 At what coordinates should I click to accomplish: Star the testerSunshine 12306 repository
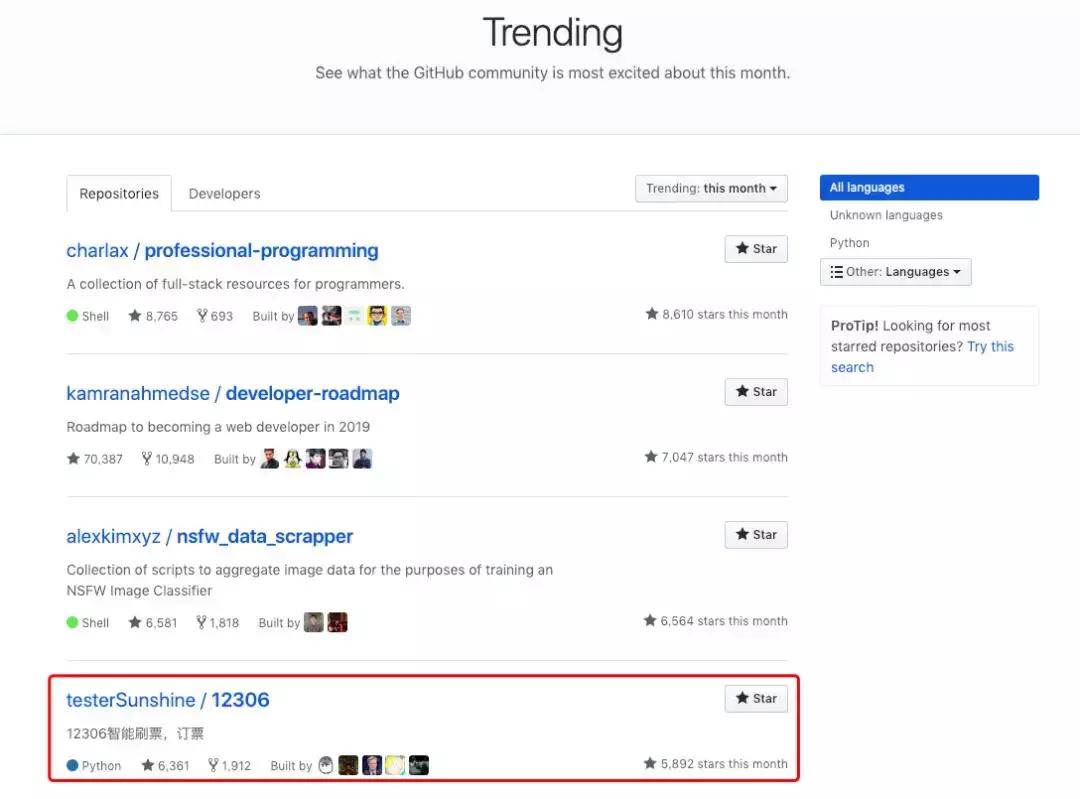pos(756,698)
